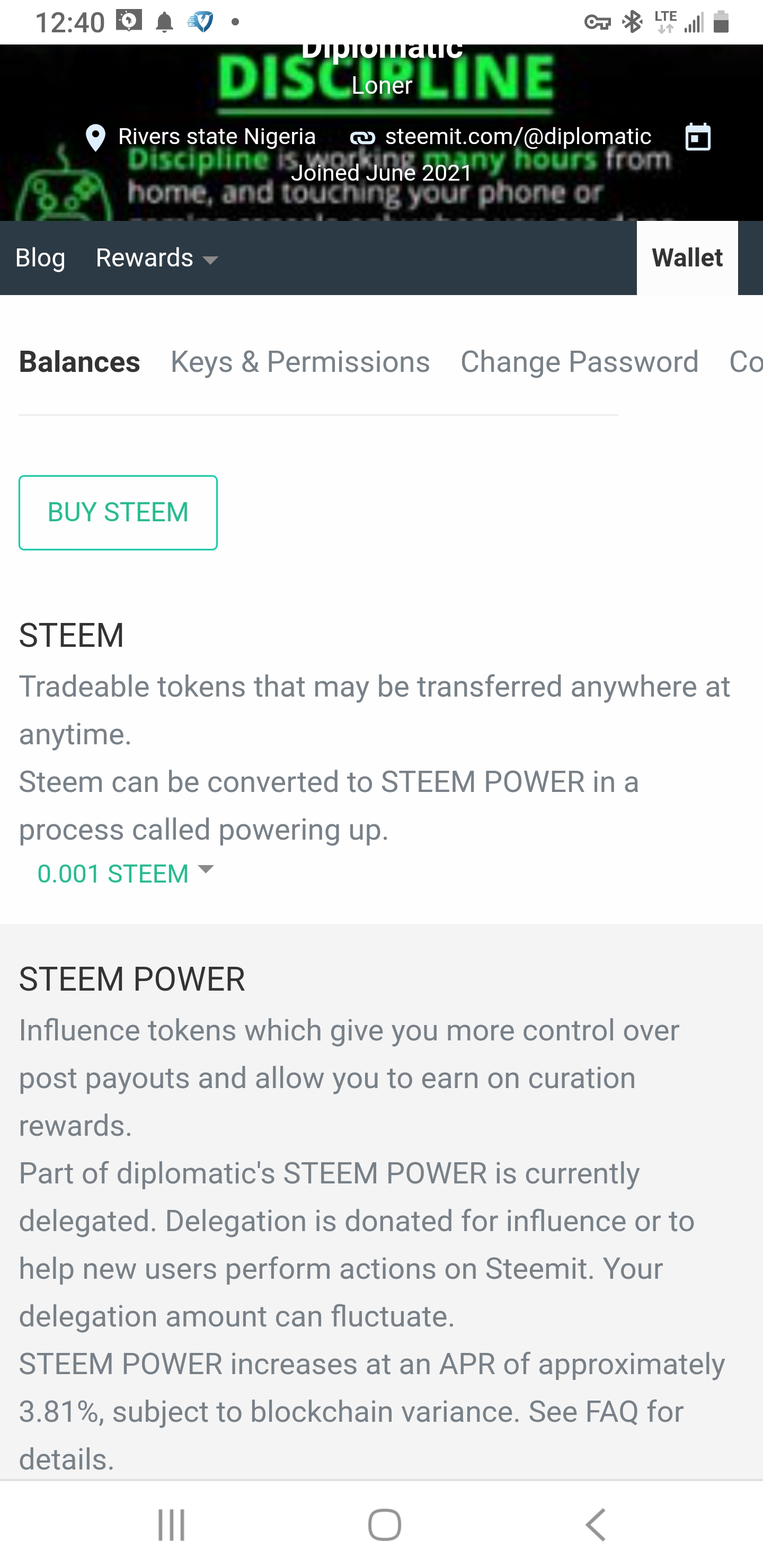Go to the Change Password tab
The width and height of the screenshot is (763, 1568).
point(579,362)
